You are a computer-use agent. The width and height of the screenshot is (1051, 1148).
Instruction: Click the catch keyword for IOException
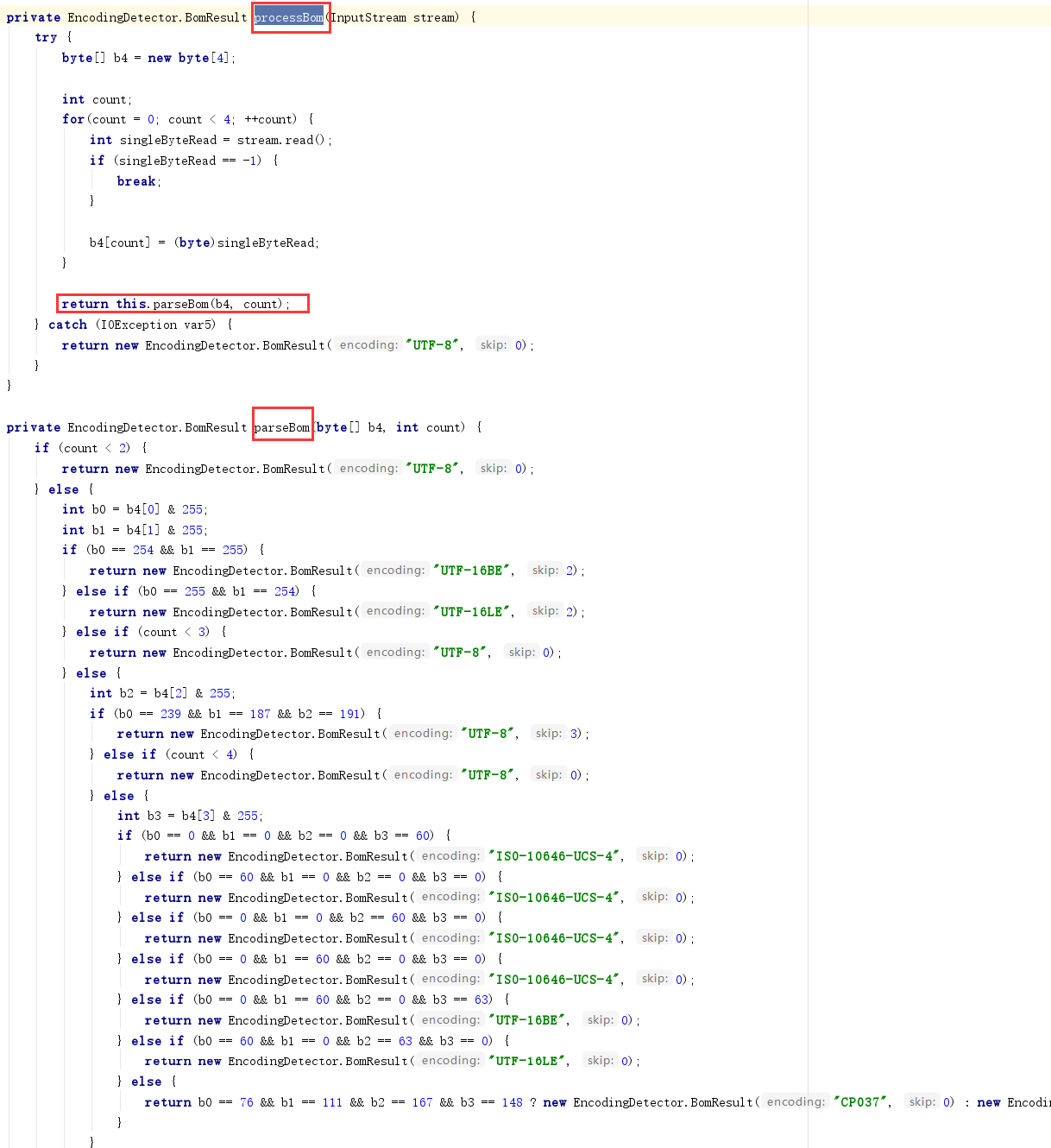67,325
